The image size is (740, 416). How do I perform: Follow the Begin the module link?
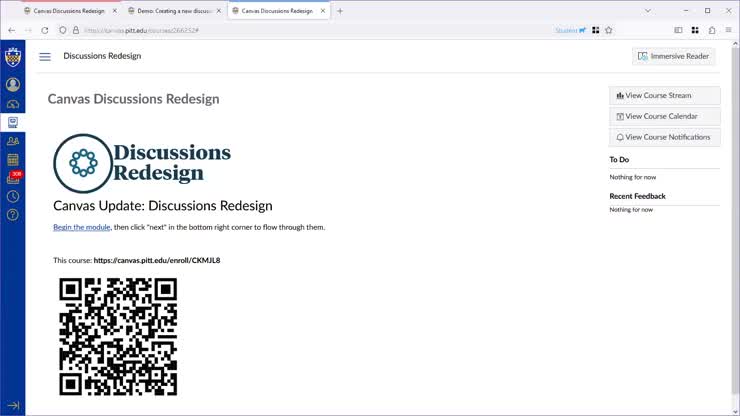coord(82,227)
